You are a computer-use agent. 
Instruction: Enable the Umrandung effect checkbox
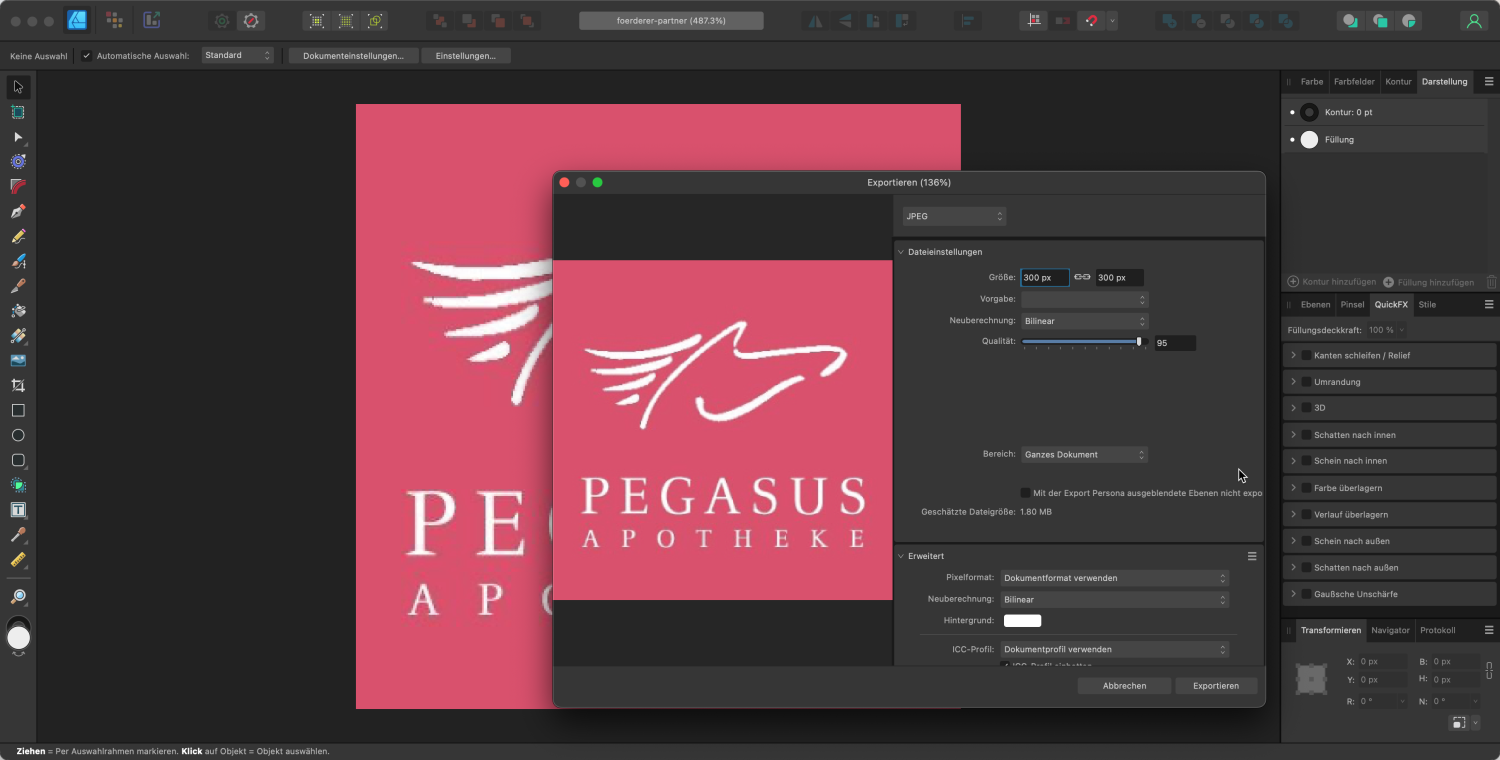tap(1306, 382)
